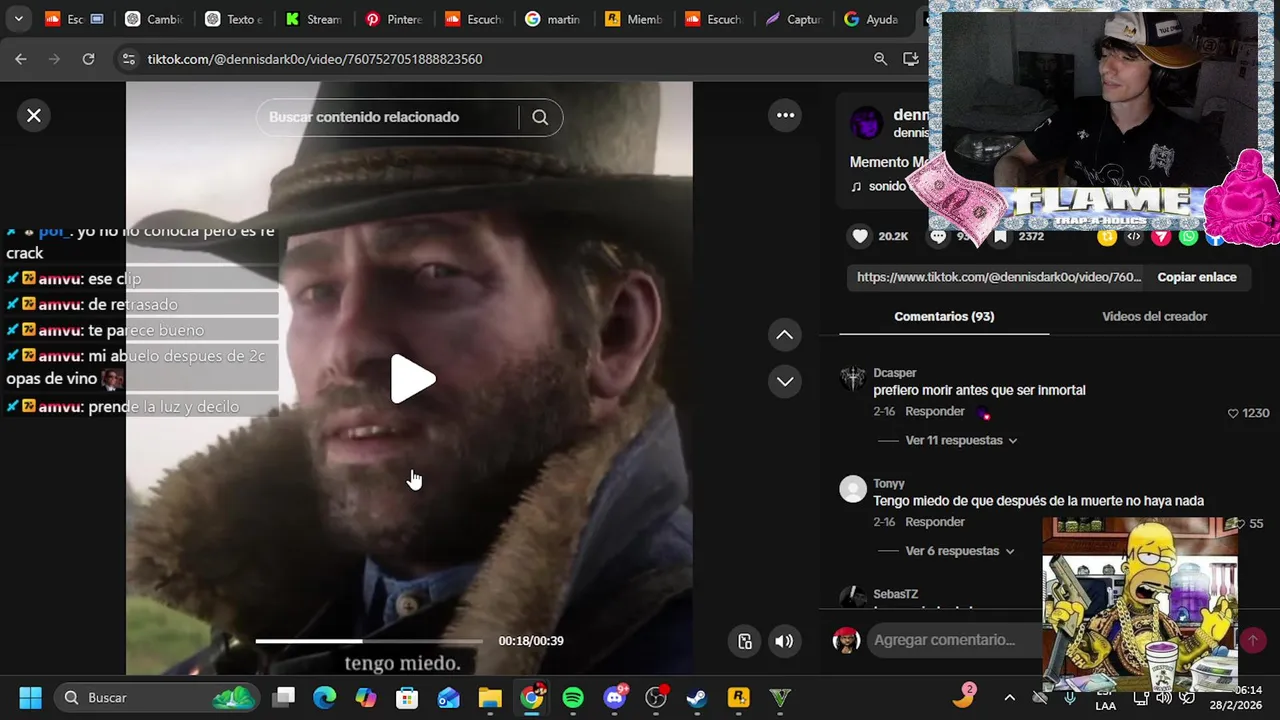
Task: Open File Explorer from taskbar
Action: click(x=490, y=697)
